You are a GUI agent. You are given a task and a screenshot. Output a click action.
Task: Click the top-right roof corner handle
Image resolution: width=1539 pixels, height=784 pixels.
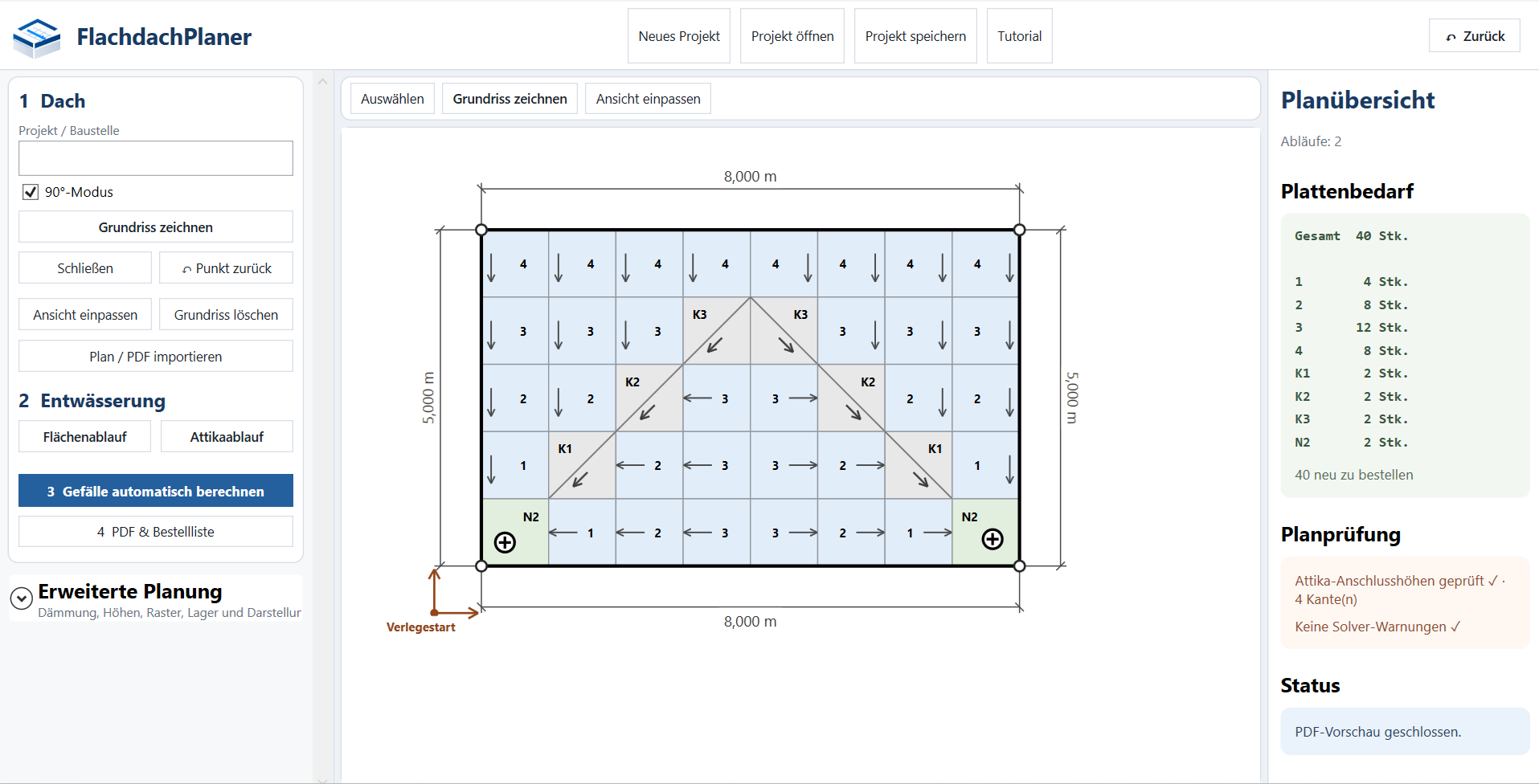tap(1019, 230)
